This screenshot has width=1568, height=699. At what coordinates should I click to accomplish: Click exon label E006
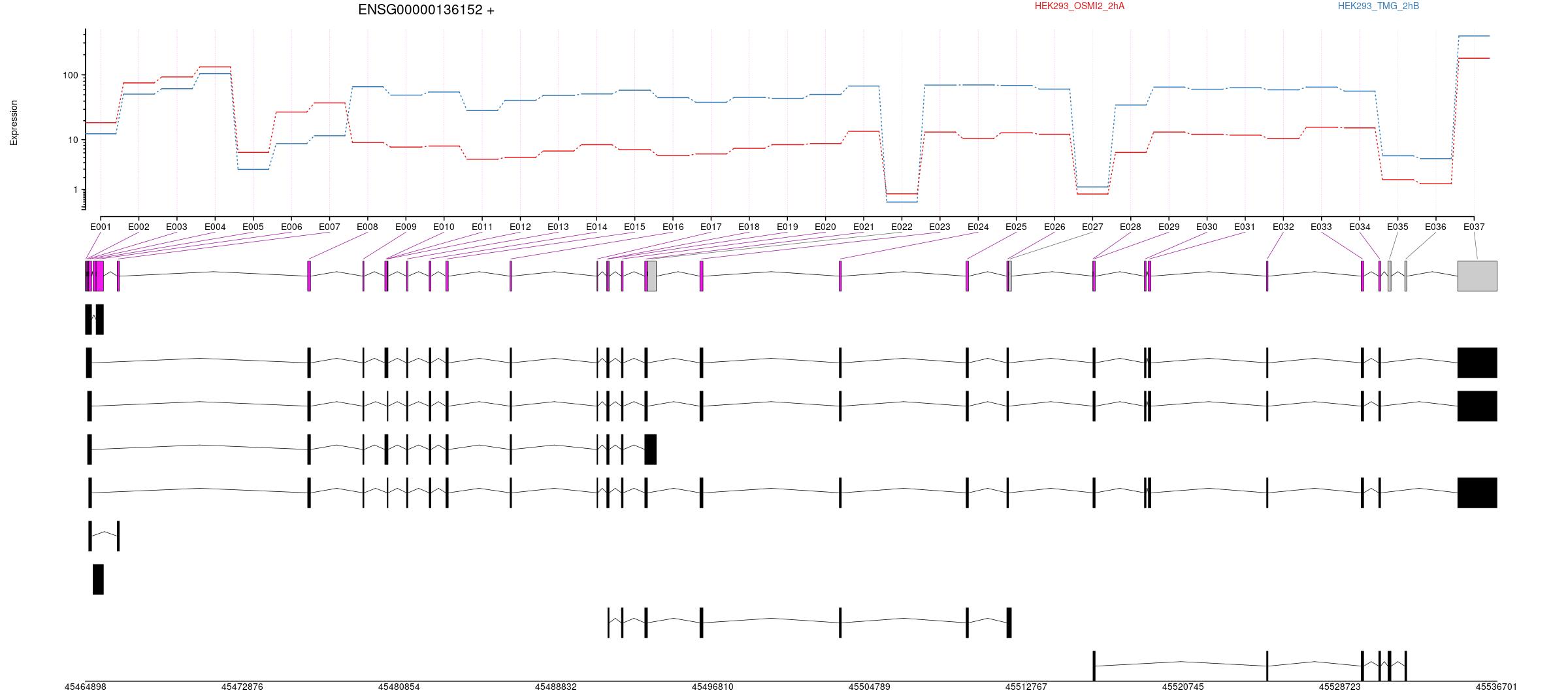[291, 227]
